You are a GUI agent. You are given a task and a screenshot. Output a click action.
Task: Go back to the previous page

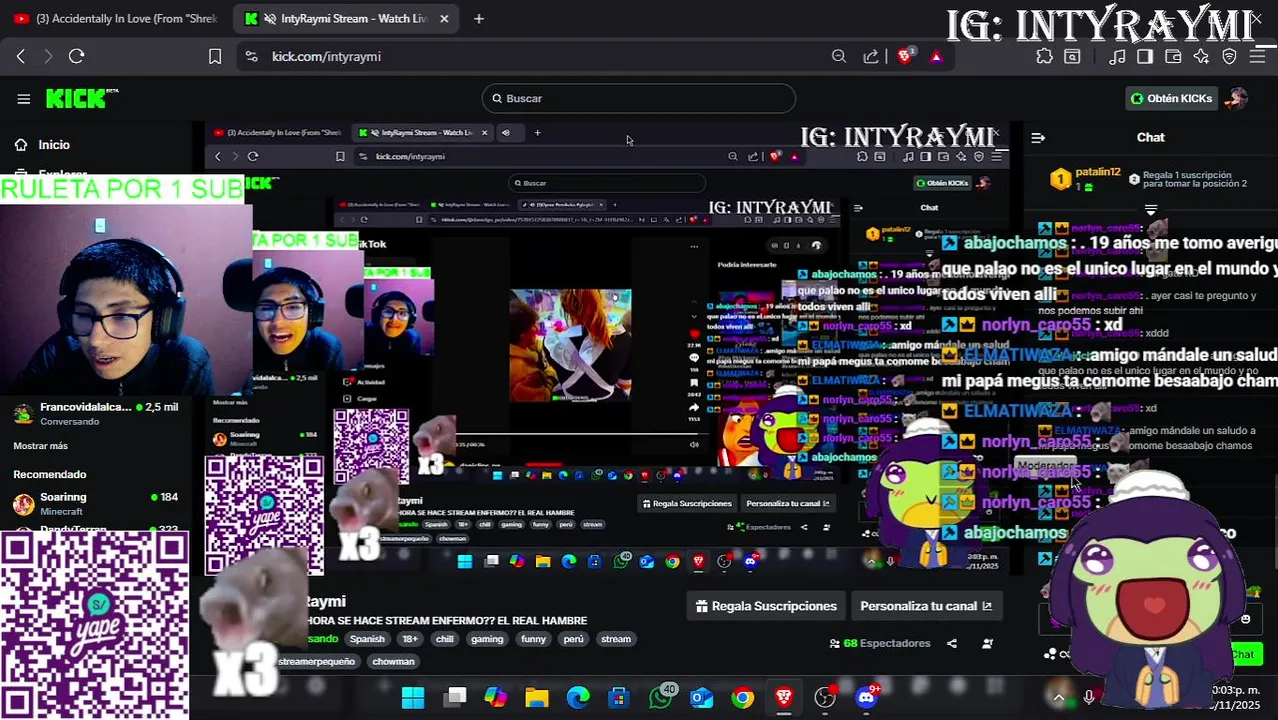20,56
